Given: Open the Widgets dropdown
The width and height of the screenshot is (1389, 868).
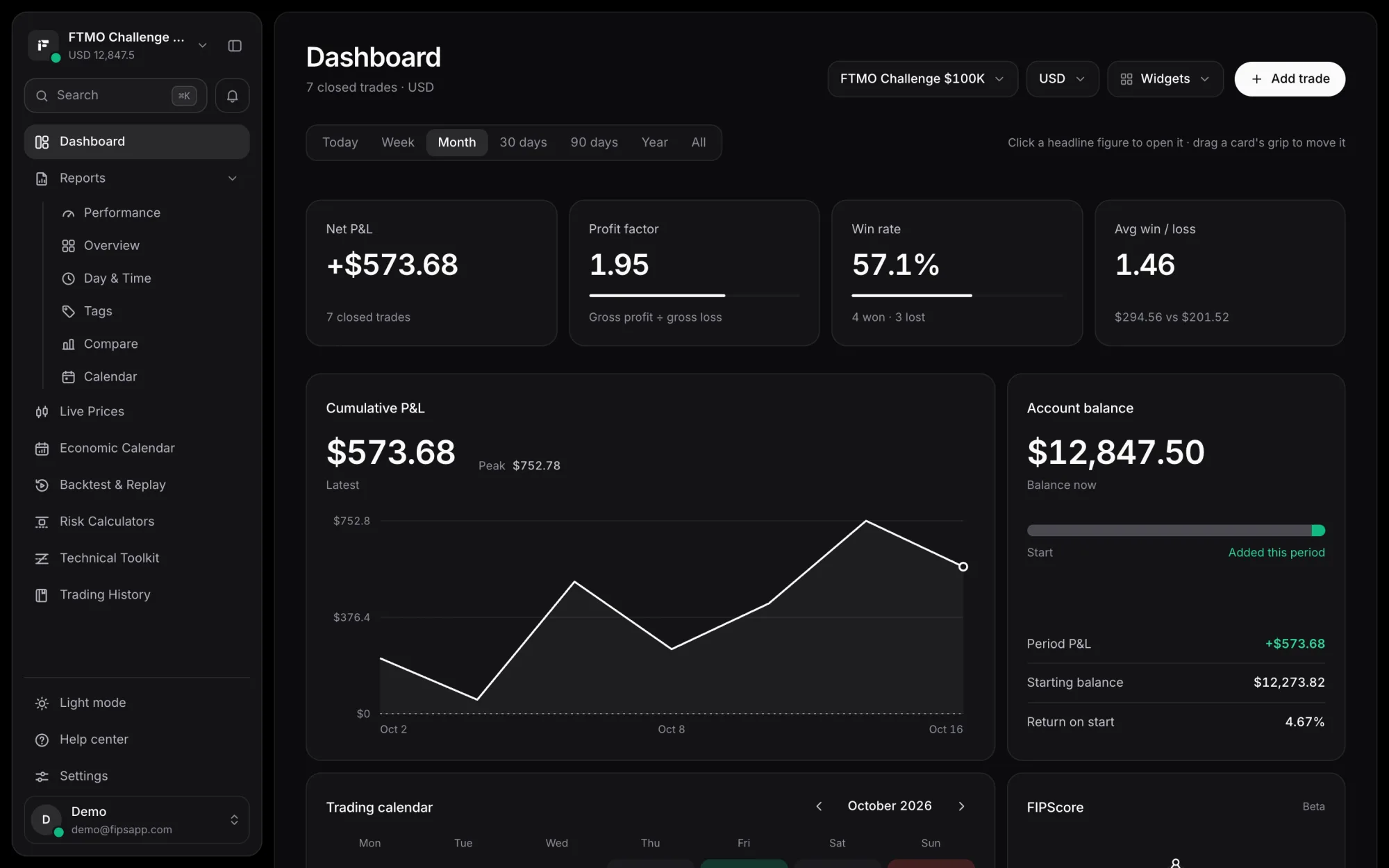Looking at the screenshot, I should tap(1165, 79).
